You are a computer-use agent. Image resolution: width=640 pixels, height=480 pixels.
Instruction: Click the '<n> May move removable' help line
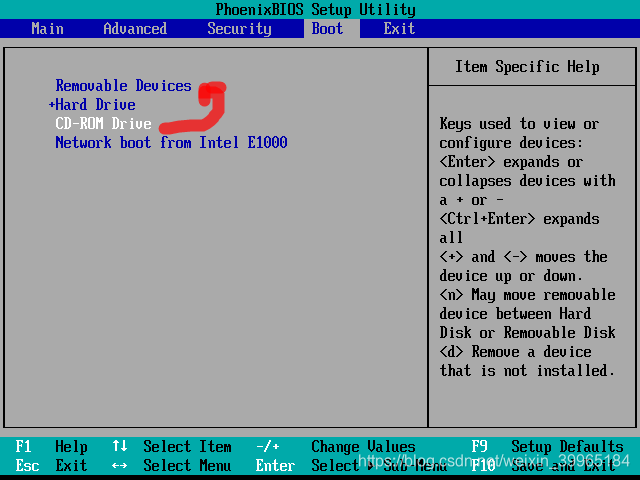527,295
